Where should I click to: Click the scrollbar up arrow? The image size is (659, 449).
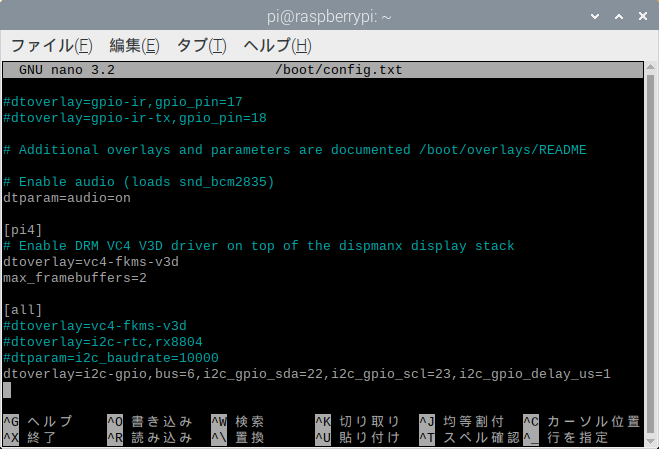point(651,67)
